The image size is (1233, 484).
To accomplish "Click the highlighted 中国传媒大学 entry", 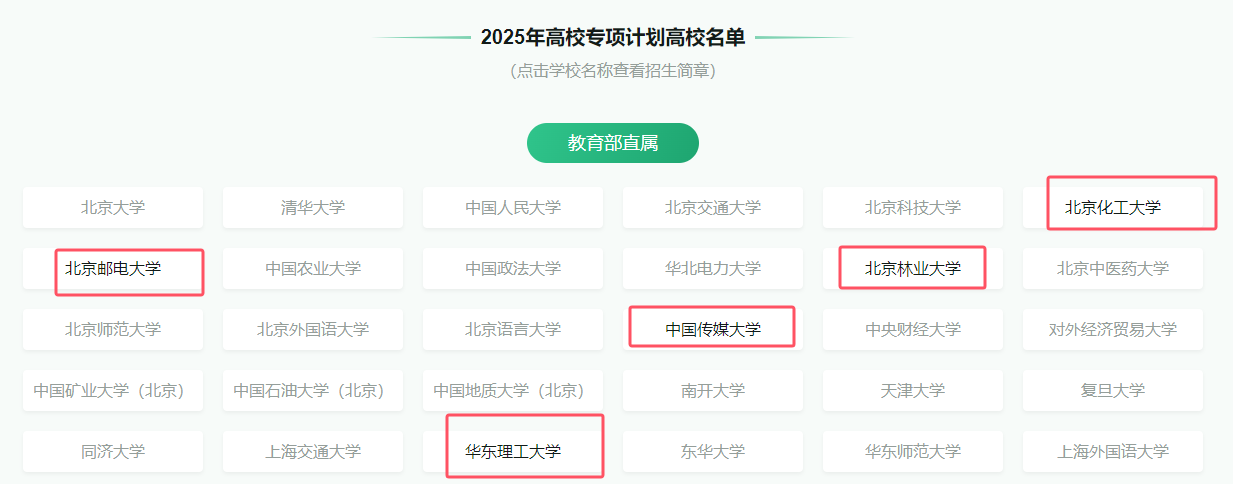I will tap(713, 329).
